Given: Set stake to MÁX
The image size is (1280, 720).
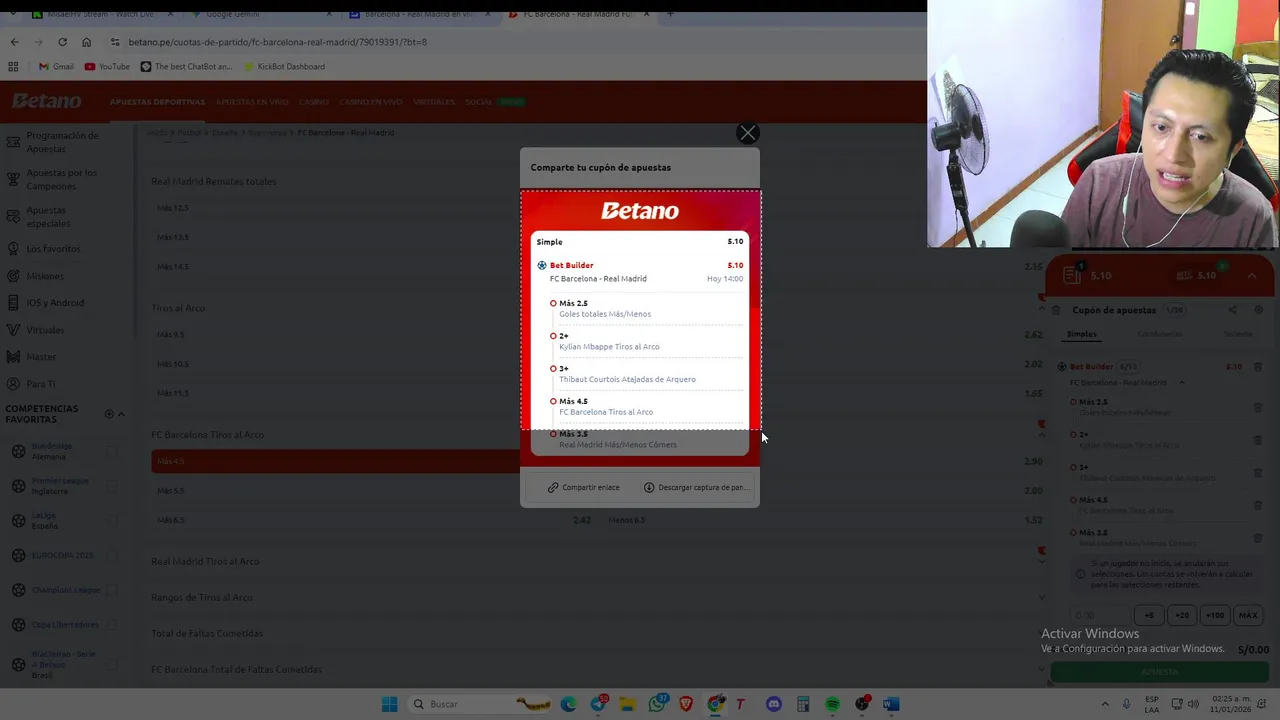Looking at the screenshot, I should [x=1248, y=615].
